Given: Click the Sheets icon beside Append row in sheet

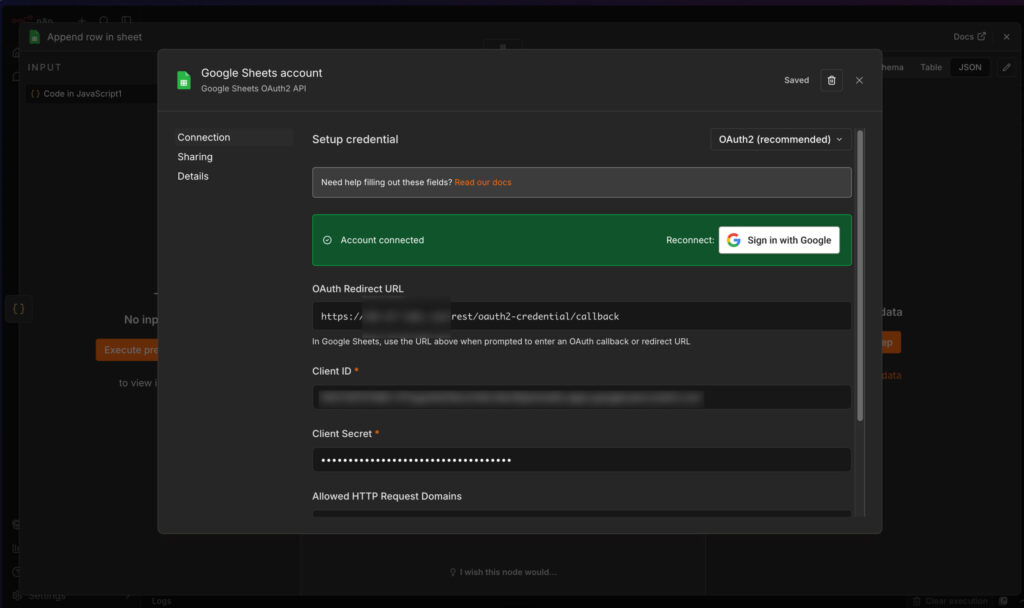Looking at the screenshot, I should 35,37.
